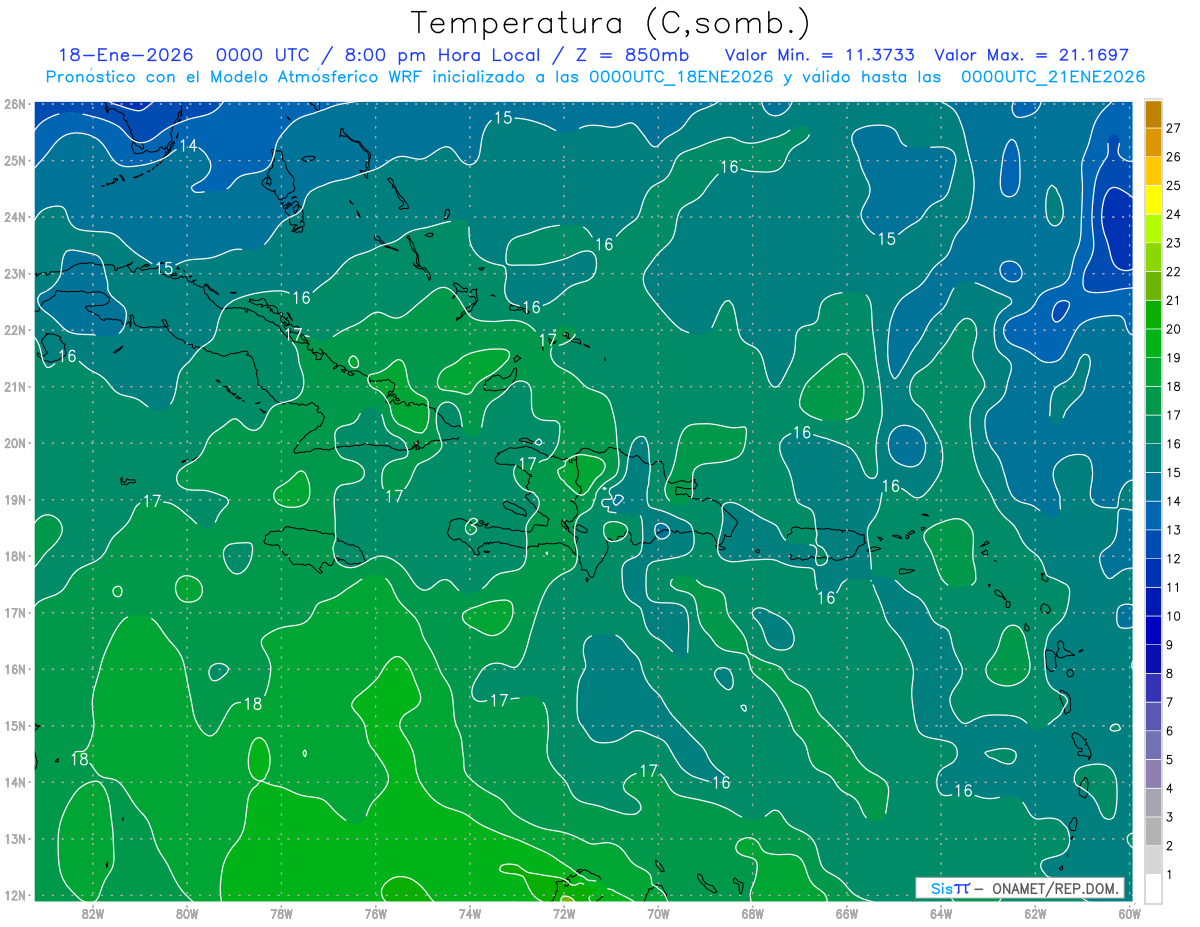Click the yellow swatch in the color scale

tap(1153, 199)
